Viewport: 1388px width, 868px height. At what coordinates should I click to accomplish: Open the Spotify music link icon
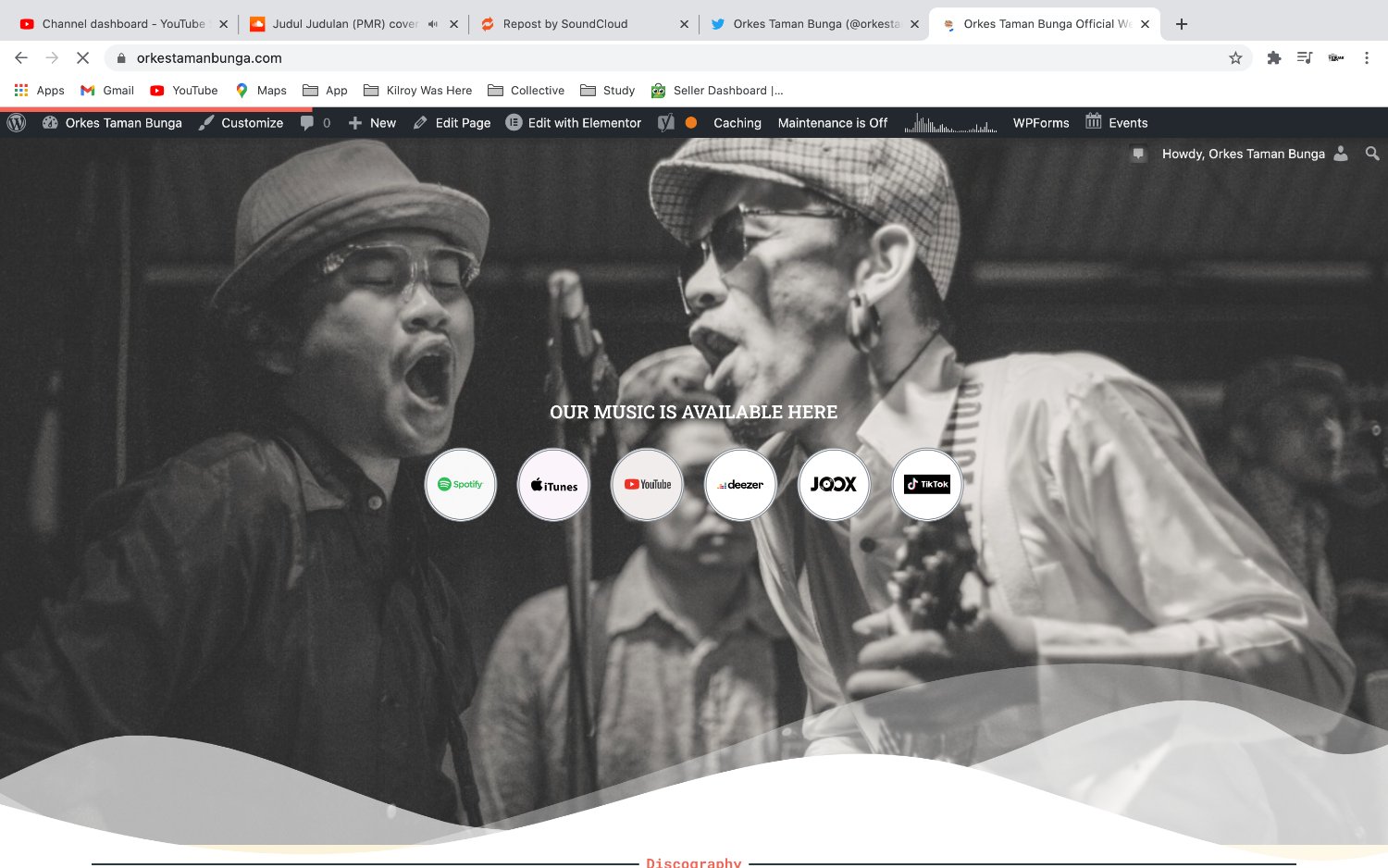[x=461, y=484]
